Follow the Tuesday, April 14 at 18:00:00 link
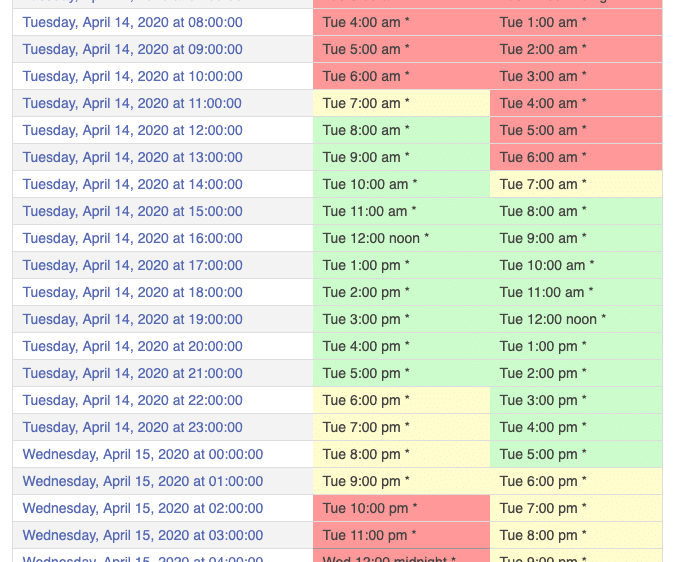675x562 pixels. [132, 292]
